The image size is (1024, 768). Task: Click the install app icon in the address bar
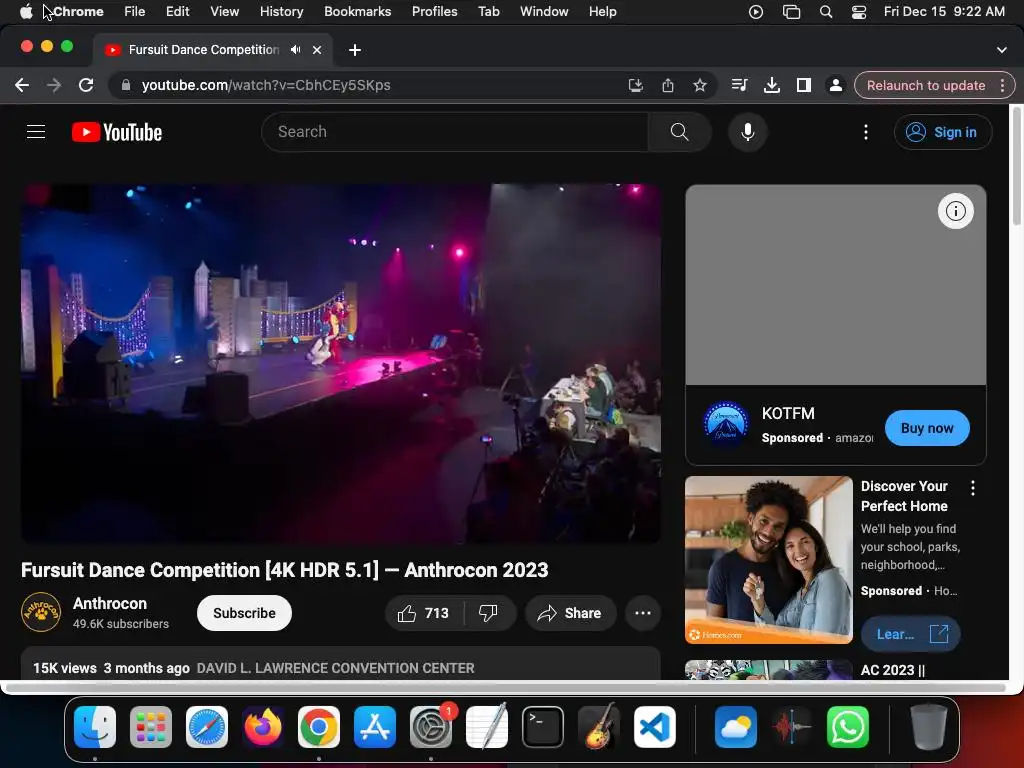click(x=635, y=85)
